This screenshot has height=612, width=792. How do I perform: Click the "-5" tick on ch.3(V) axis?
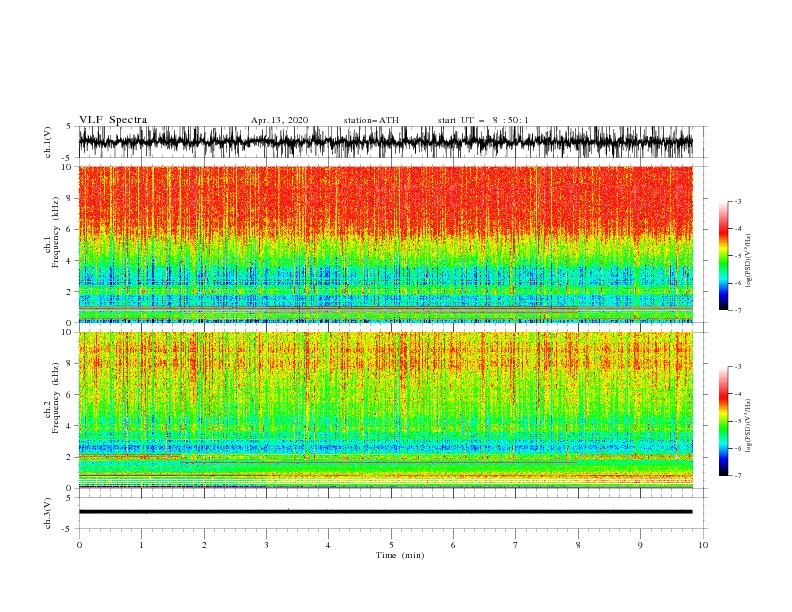coord(67,529)
